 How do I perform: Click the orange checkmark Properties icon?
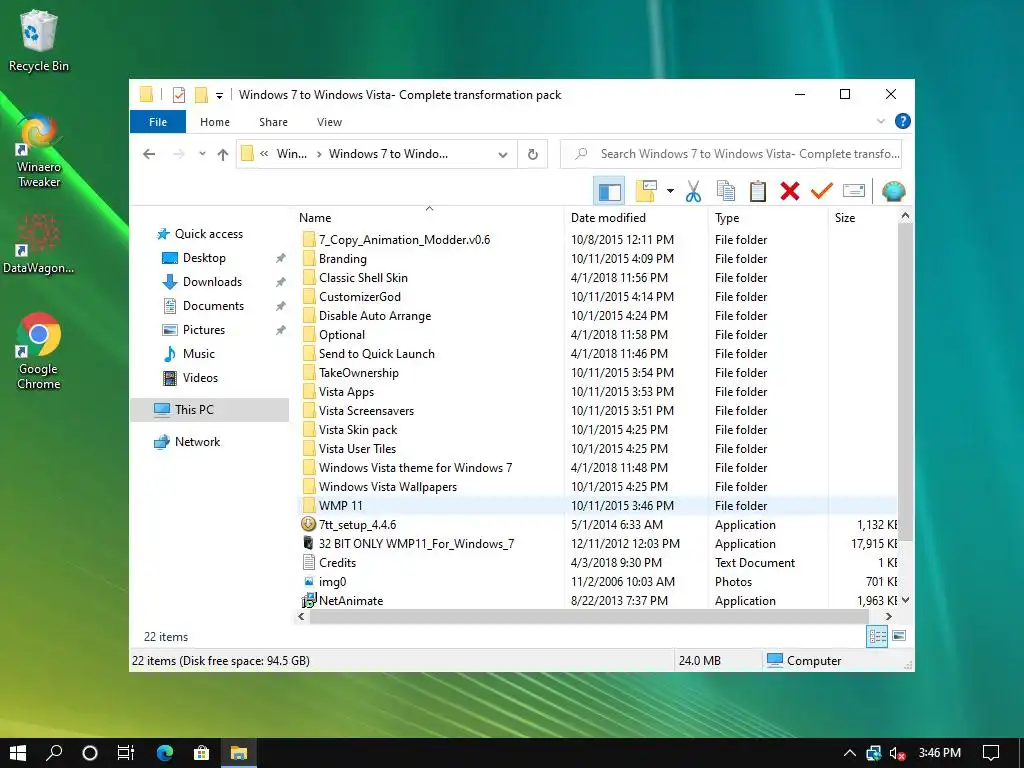coord(822,191)
